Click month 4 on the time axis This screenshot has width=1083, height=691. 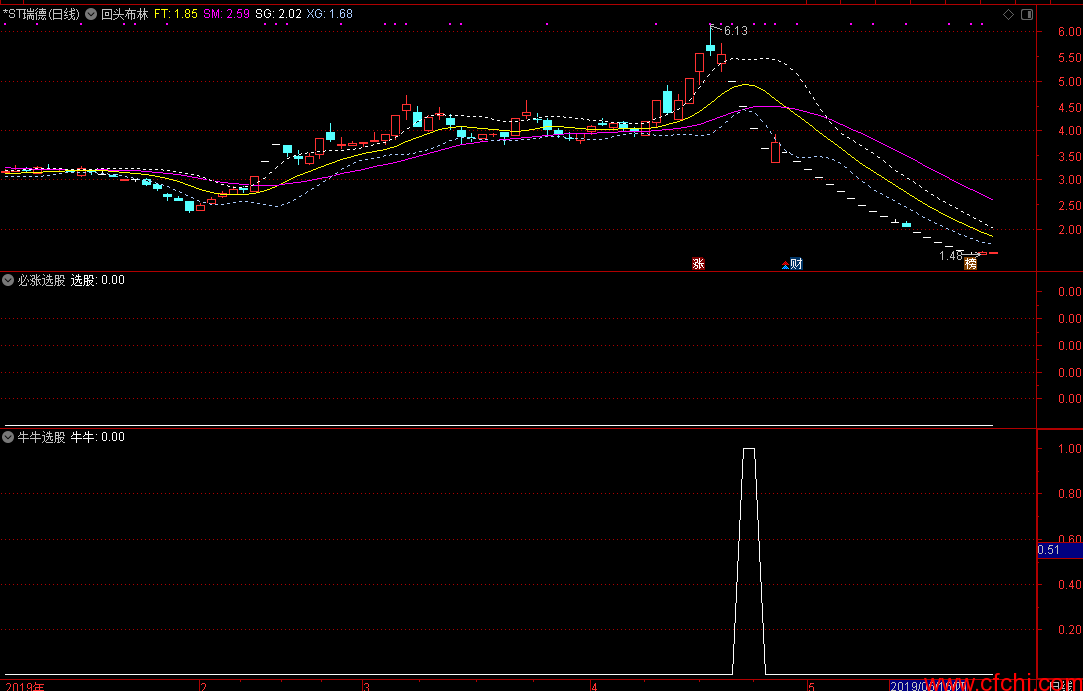click(x=594, y=686)
